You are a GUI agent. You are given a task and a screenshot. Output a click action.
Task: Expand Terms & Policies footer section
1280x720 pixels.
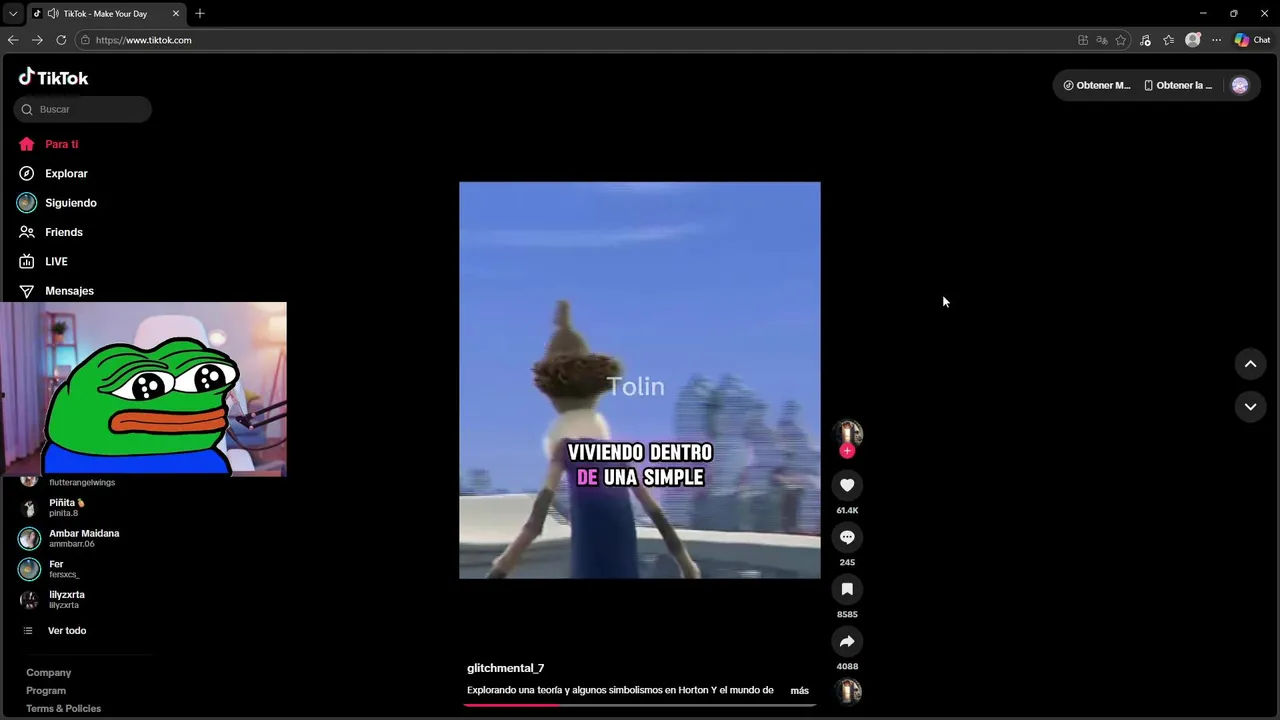(x=64, y=708)
